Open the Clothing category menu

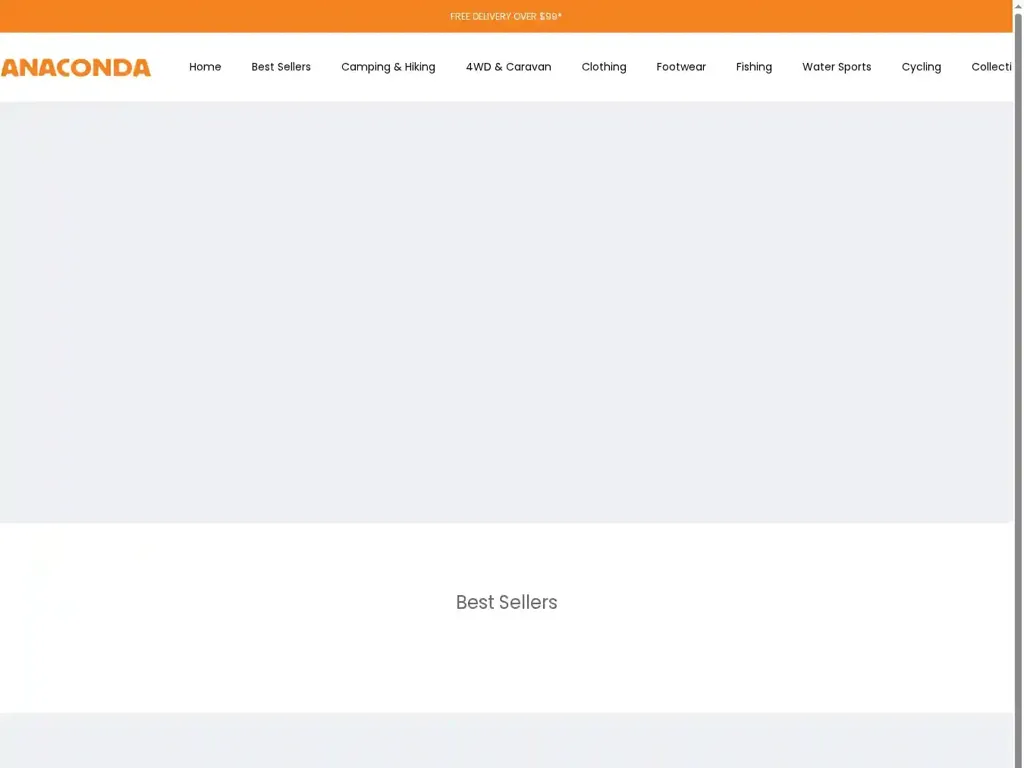pos(603,67)
